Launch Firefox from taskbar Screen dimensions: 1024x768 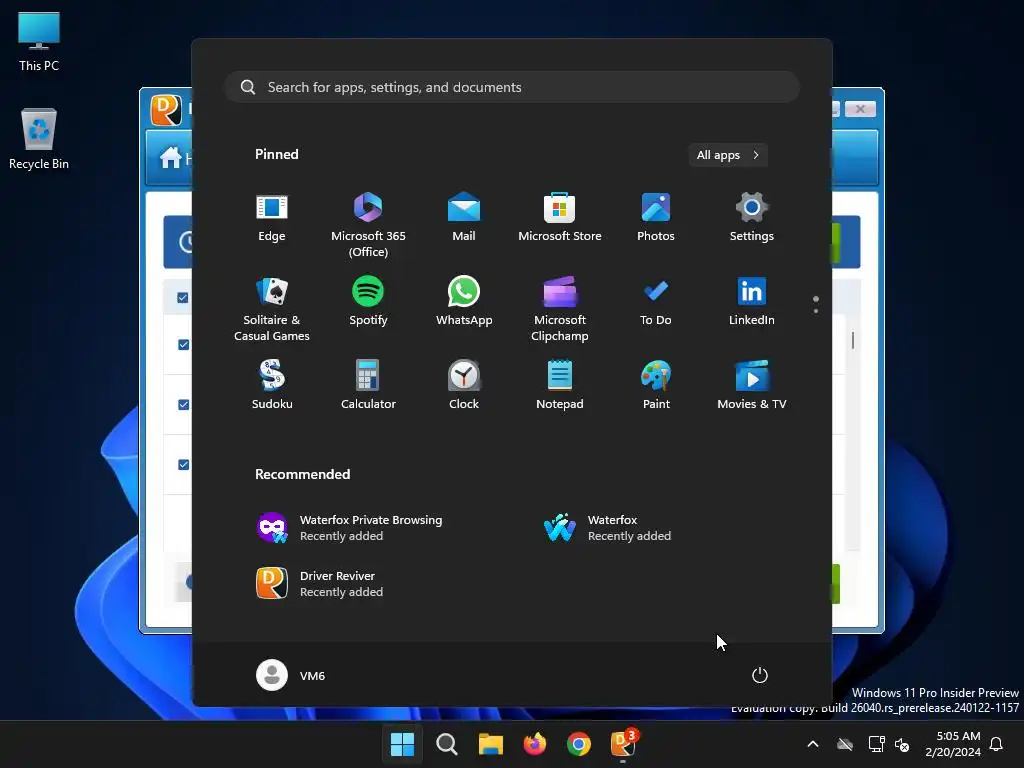click(535, 744)
